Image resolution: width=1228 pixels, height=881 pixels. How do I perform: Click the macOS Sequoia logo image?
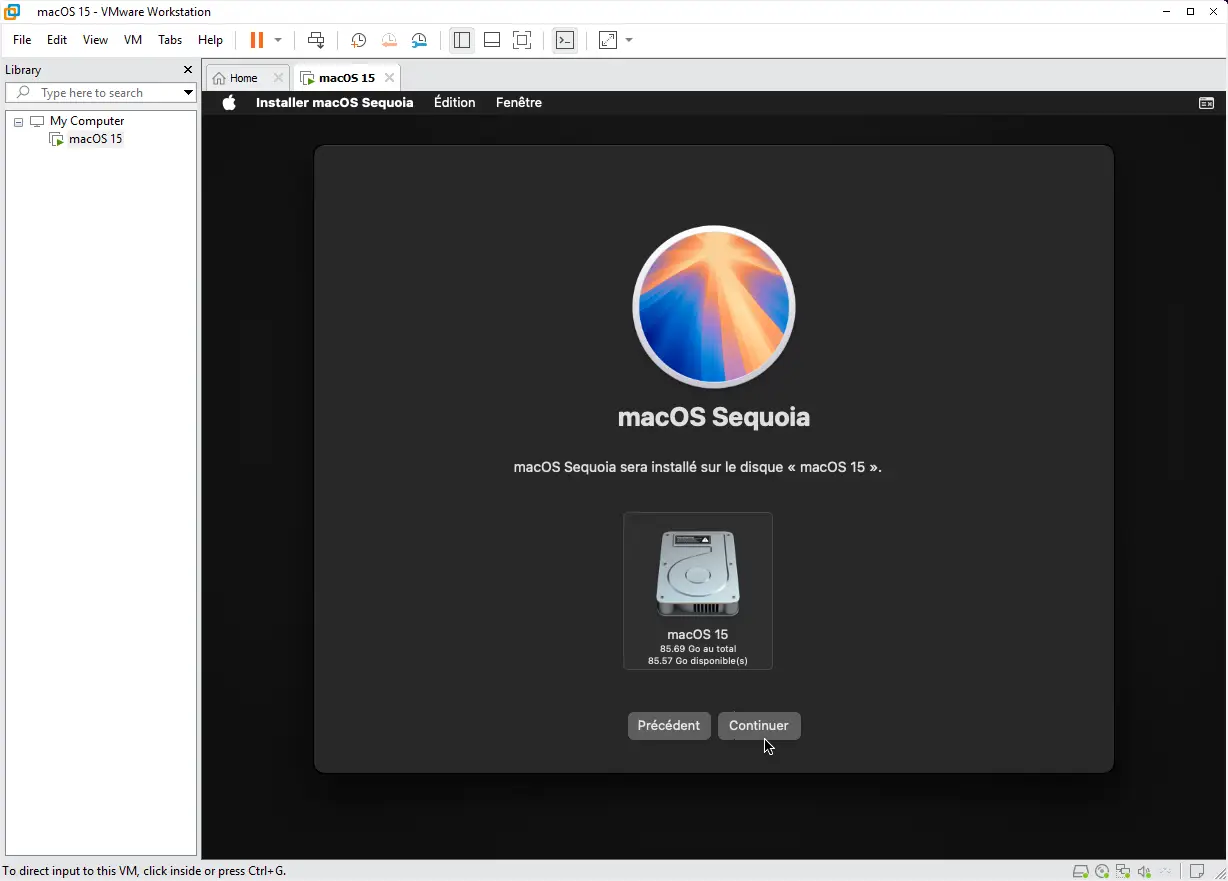(714, 306)
